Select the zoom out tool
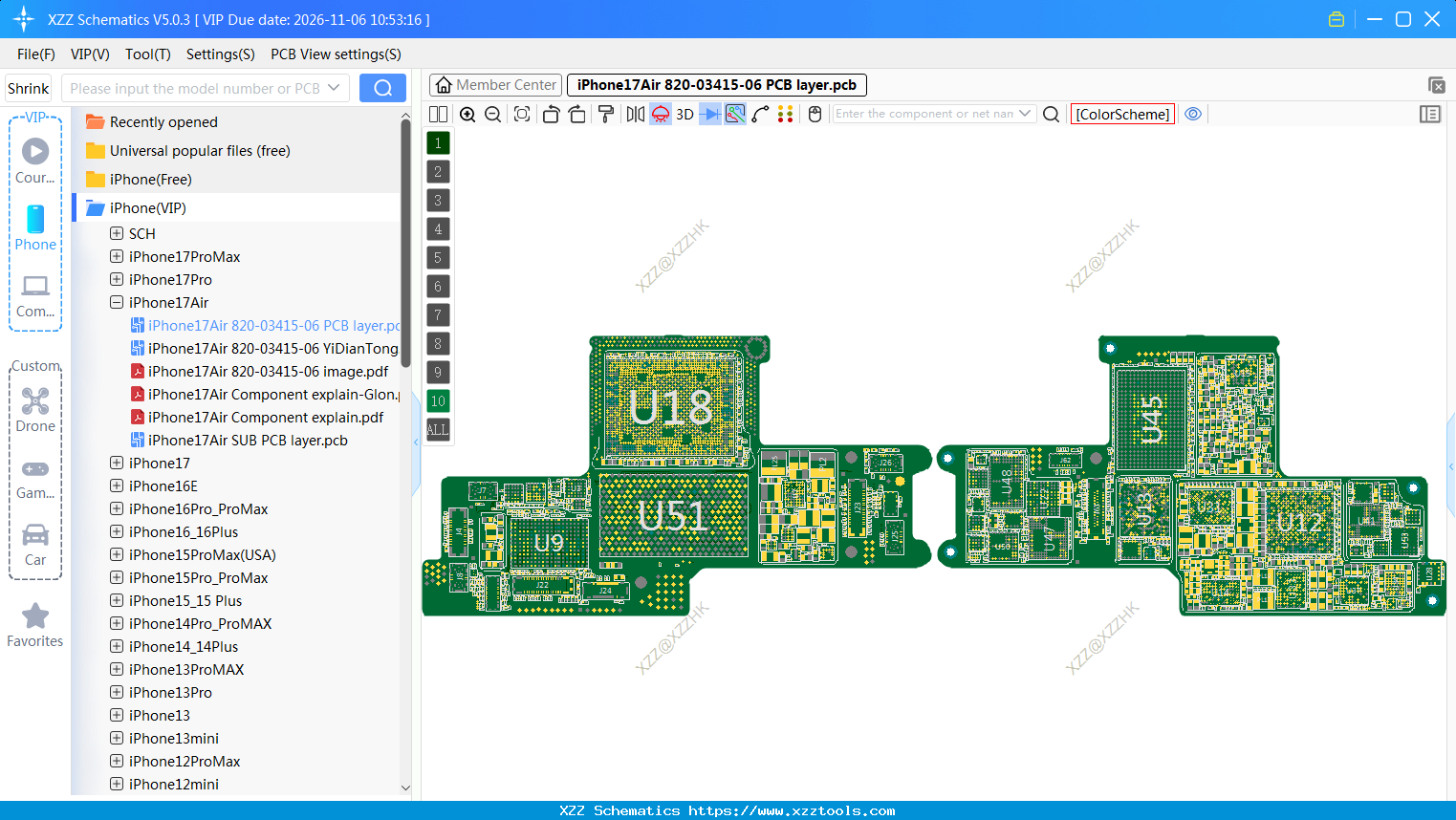The image size is (1456, 820). 491,114
